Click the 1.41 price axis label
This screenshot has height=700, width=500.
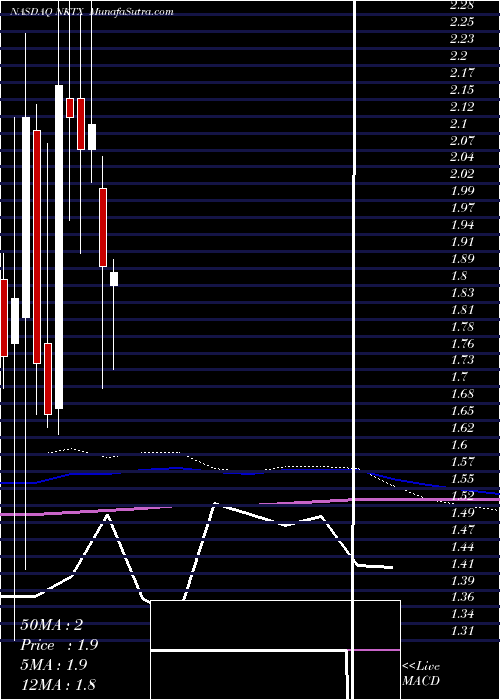462,563
